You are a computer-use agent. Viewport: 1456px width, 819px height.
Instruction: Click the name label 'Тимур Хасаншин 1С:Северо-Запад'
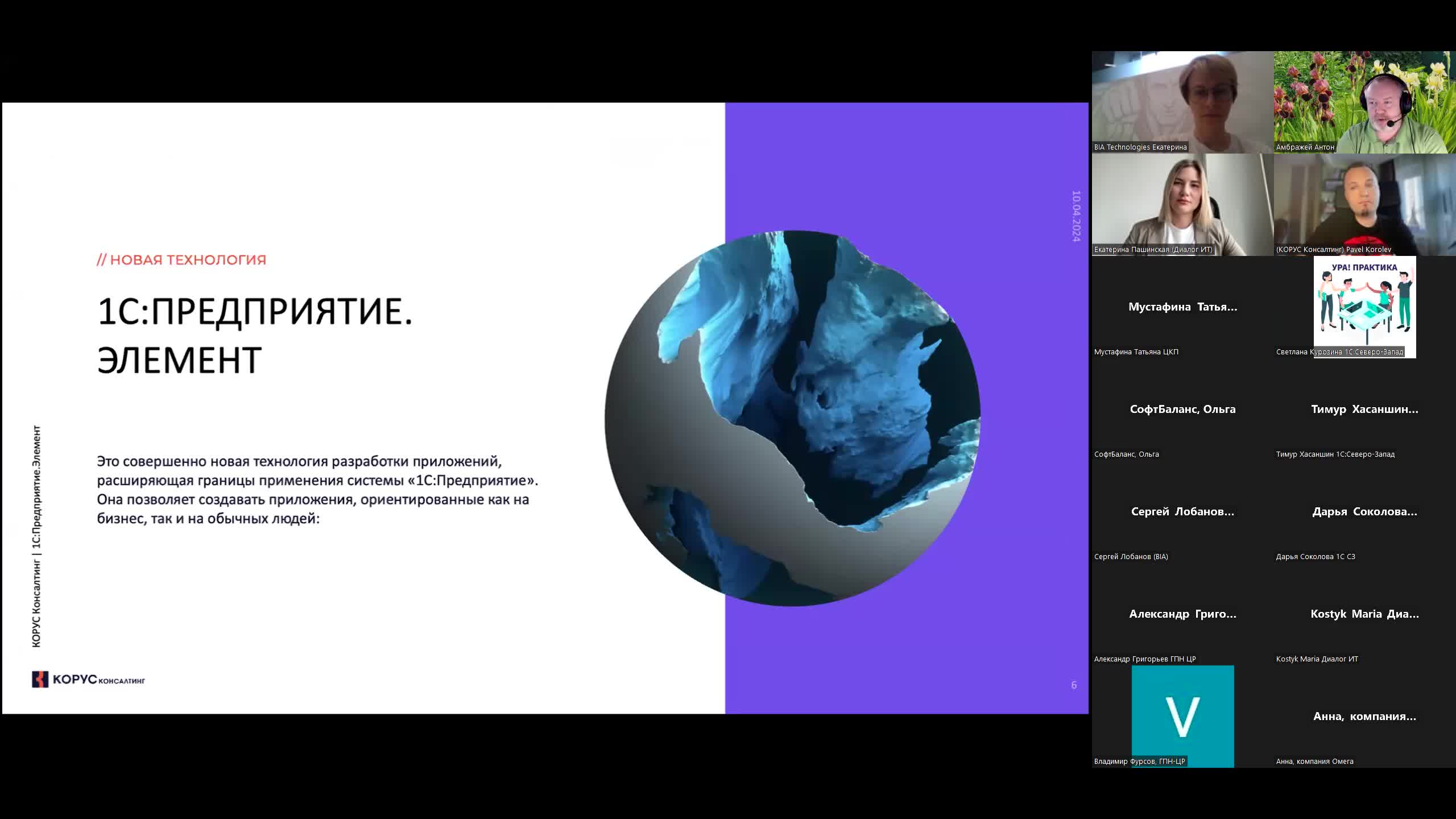pyautogui.click(x=1335, y=454)
